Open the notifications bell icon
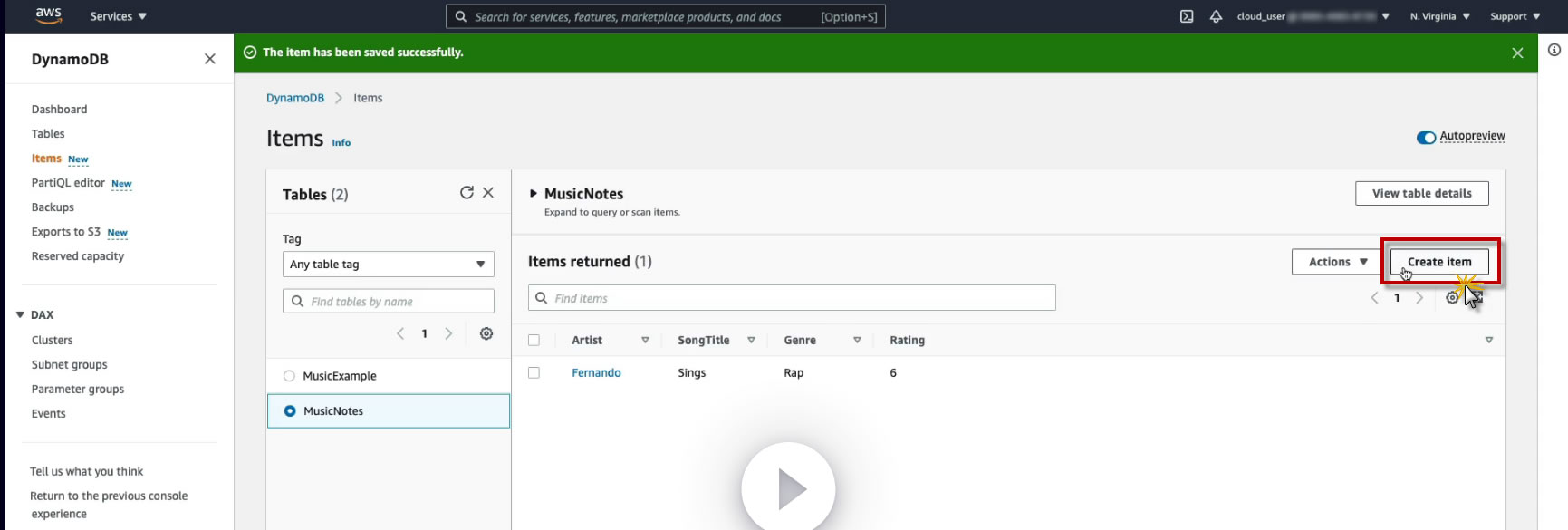The image size is (1568, 530). click(1216, 16)
